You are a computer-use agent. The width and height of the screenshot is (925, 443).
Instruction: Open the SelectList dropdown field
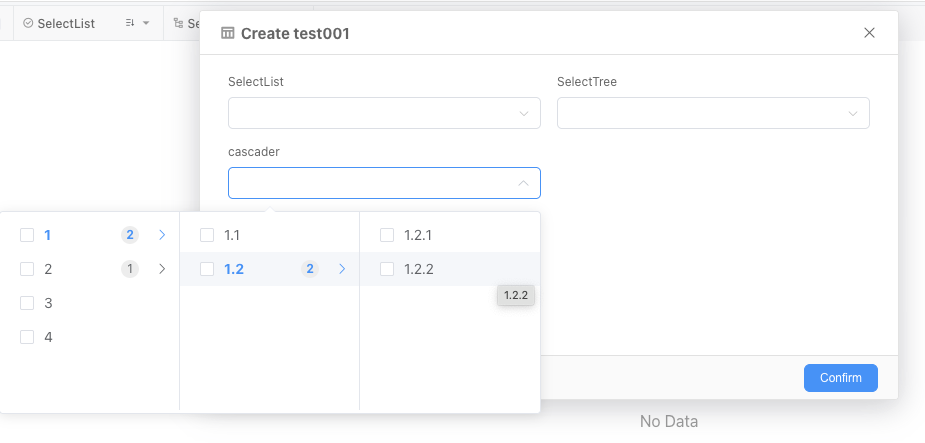[x=384, y=113]
